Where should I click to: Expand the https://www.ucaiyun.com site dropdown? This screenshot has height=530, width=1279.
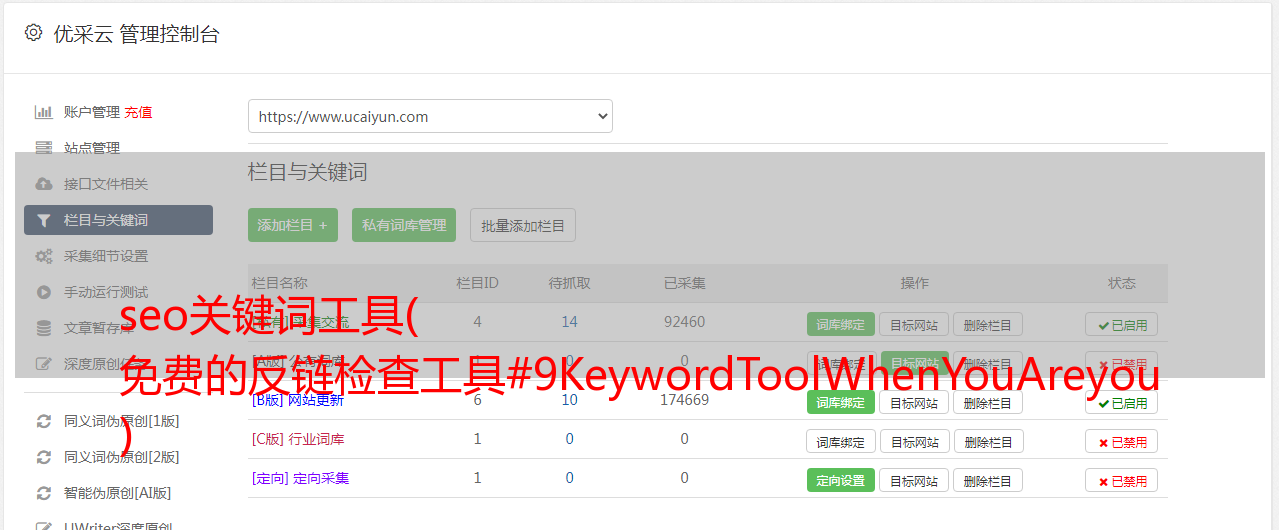coord(430,116)
